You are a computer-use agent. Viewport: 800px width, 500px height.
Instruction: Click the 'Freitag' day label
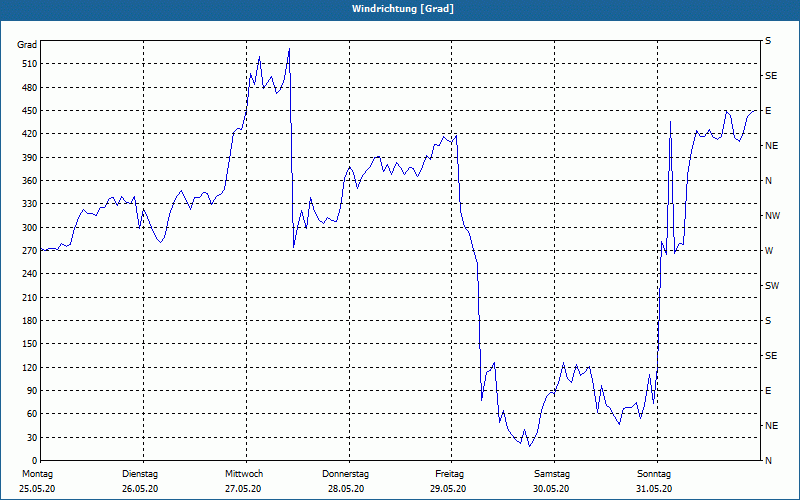pos(449,474)
